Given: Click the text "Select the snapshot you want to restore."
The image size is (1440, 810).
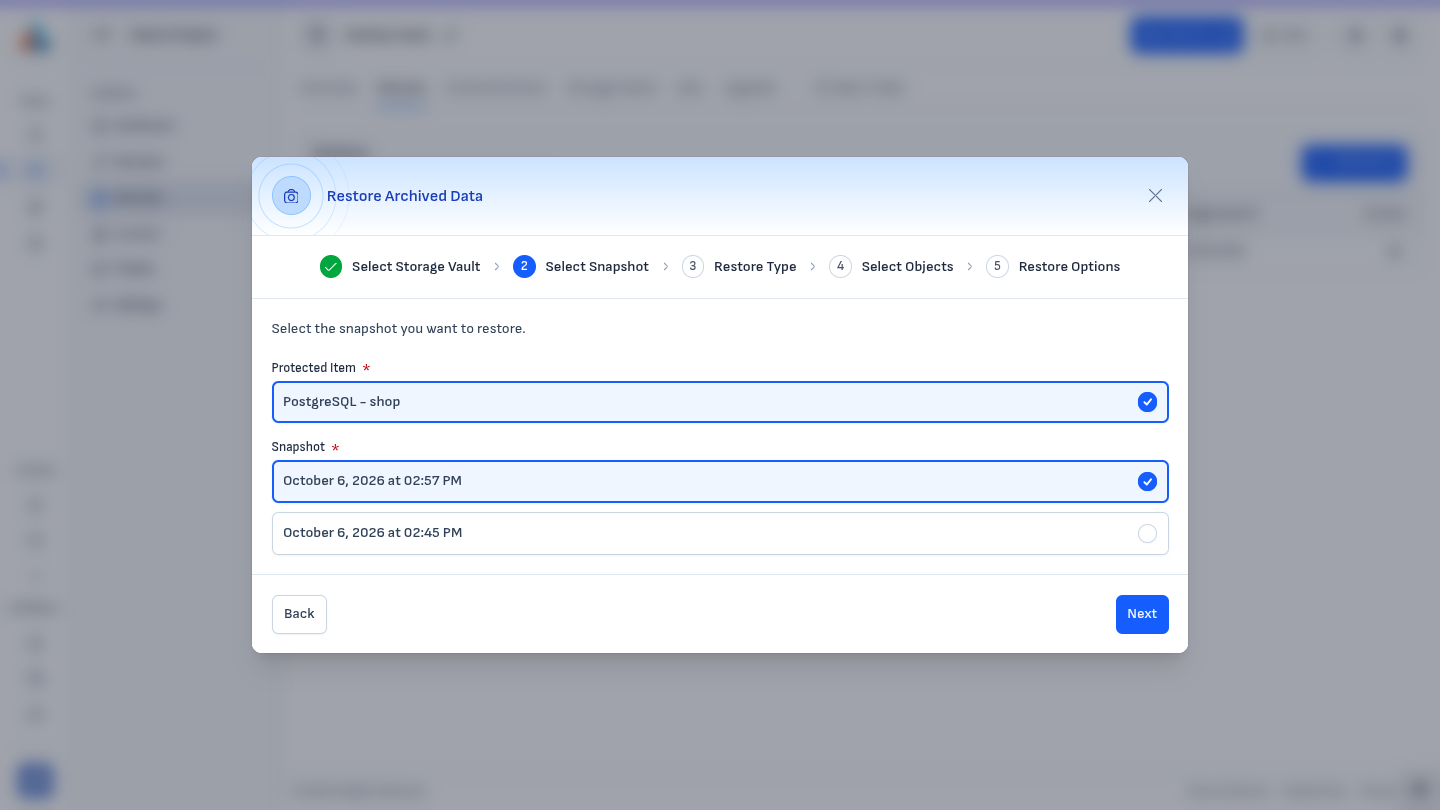Looking at the screenshot, I should click(x=398, y=329).
